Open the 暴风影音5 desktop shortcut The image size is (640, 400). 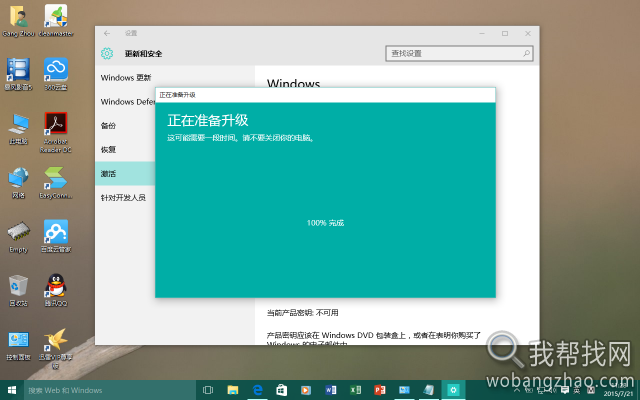click(x=18, y=74)
